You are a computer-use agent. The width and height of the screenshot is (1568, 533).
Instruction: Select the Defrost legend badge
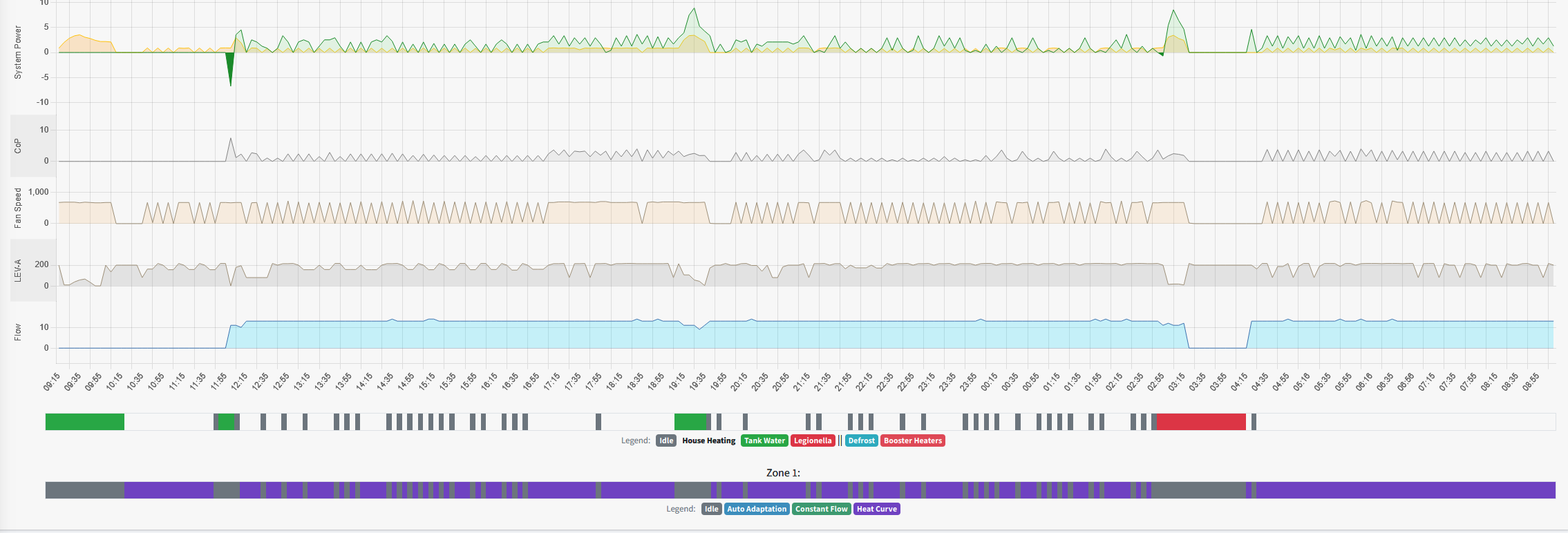point(861,440)
